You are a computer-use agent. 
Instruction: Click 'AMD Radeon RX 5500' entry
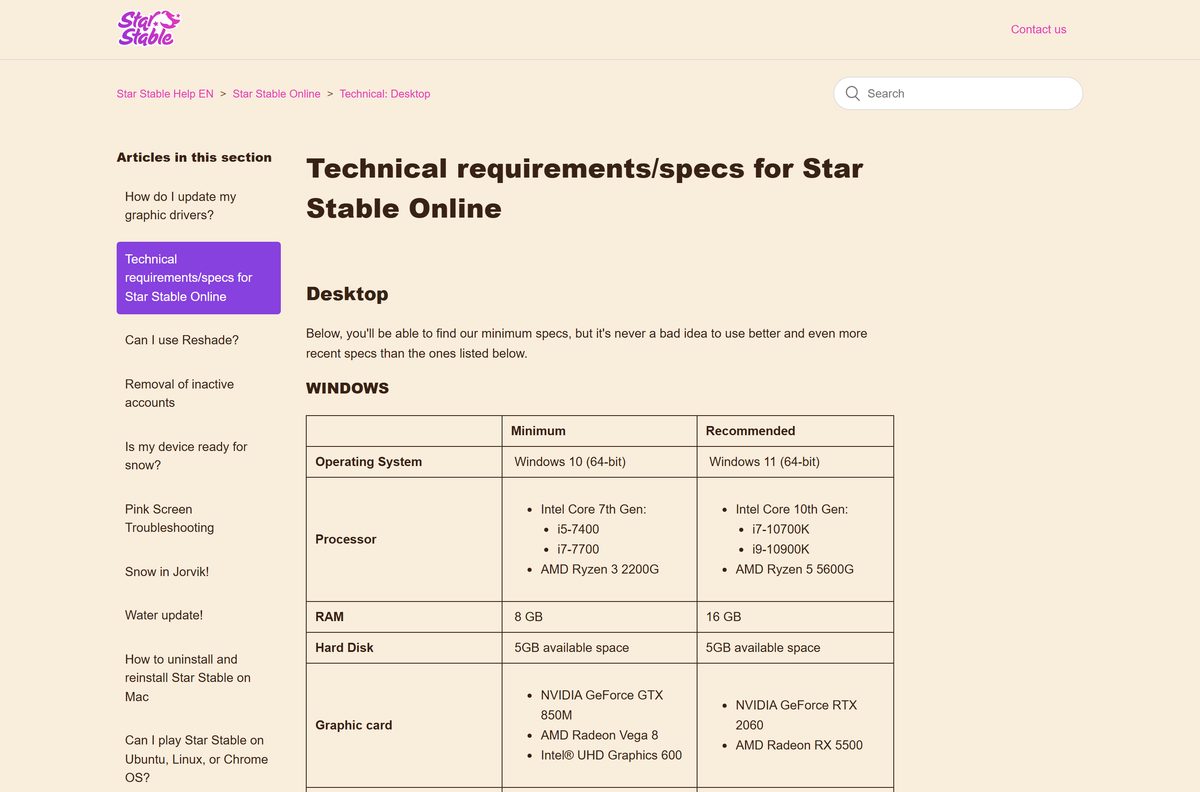click(x=799, y=745)
